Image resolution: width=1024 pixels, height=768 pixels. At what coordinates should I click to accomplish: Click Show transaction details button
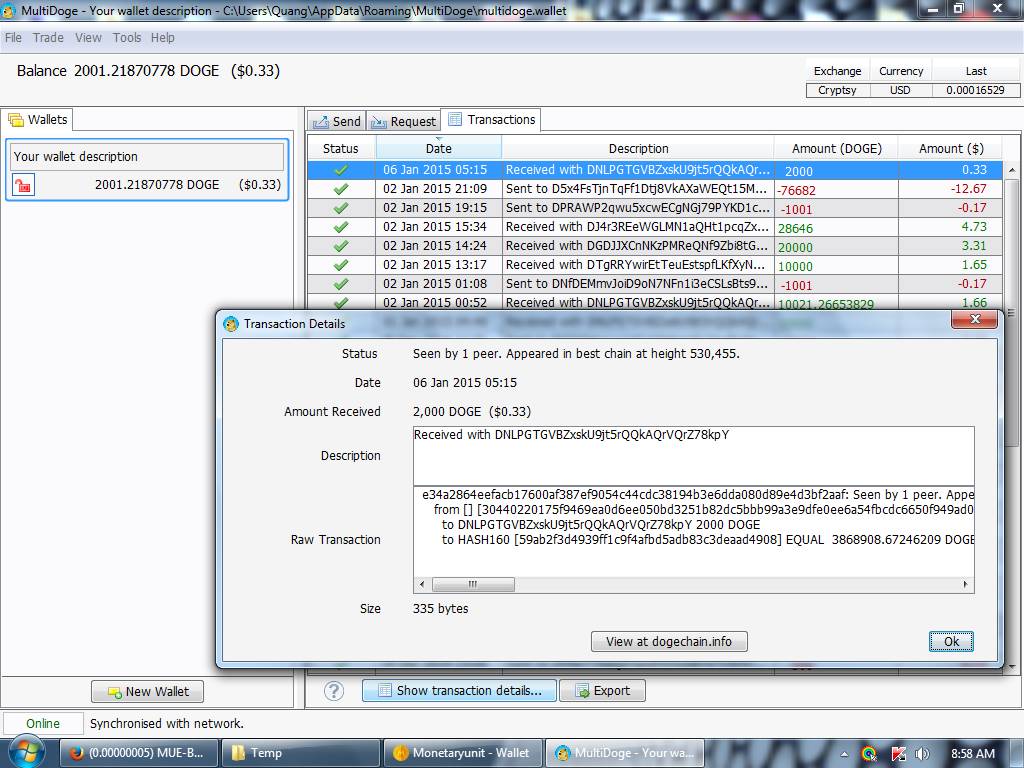pyautogui.click(x=459, y=691)
